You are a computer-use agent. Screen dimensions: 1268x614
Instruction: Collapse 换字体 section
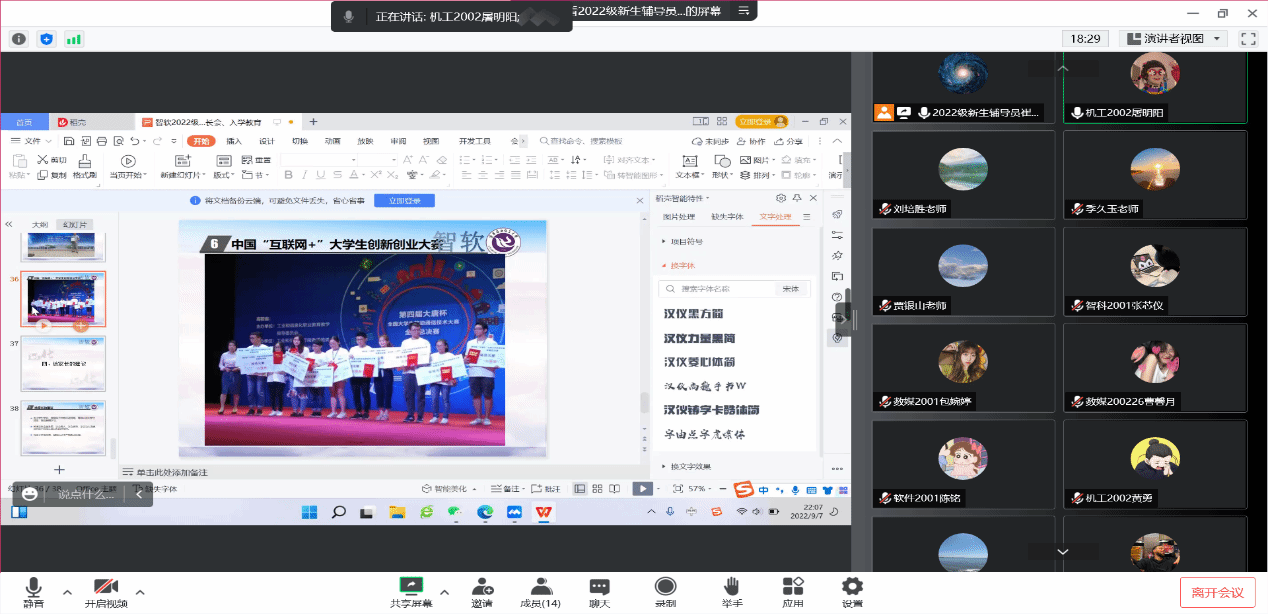[x=679, y=265]
